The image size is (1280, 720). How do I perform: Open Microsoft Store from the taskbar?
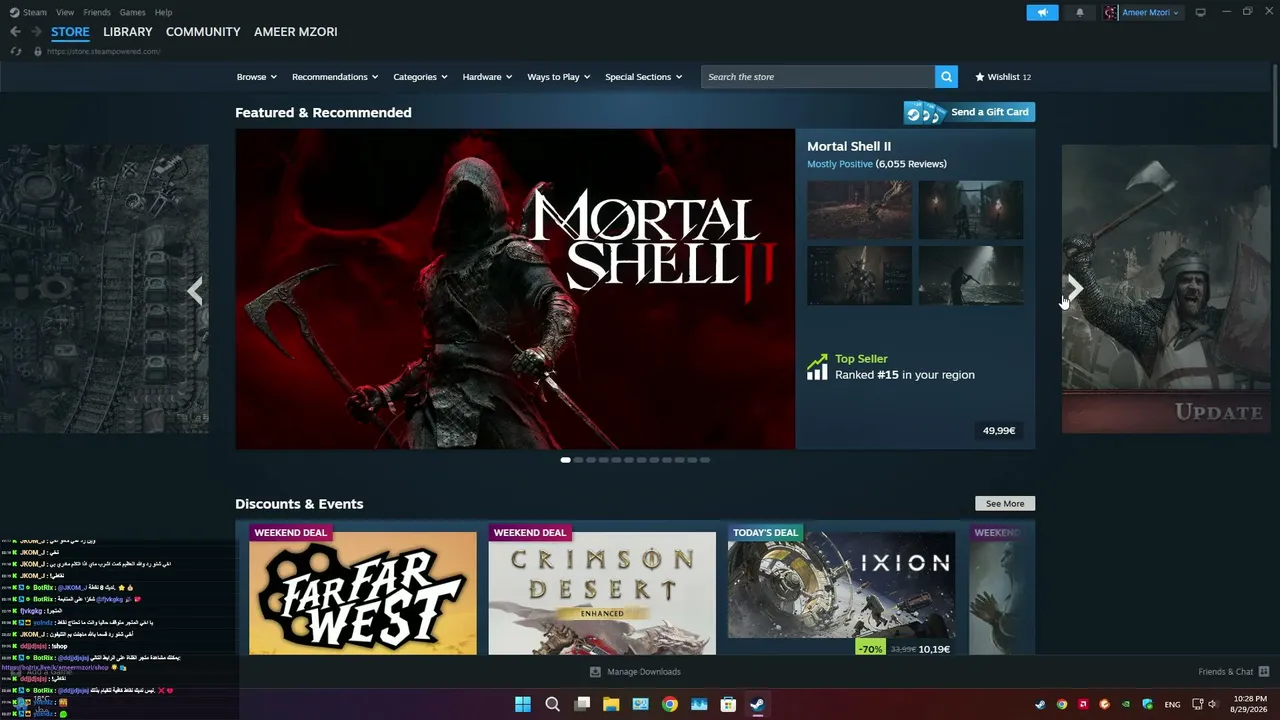coord(729,704)
